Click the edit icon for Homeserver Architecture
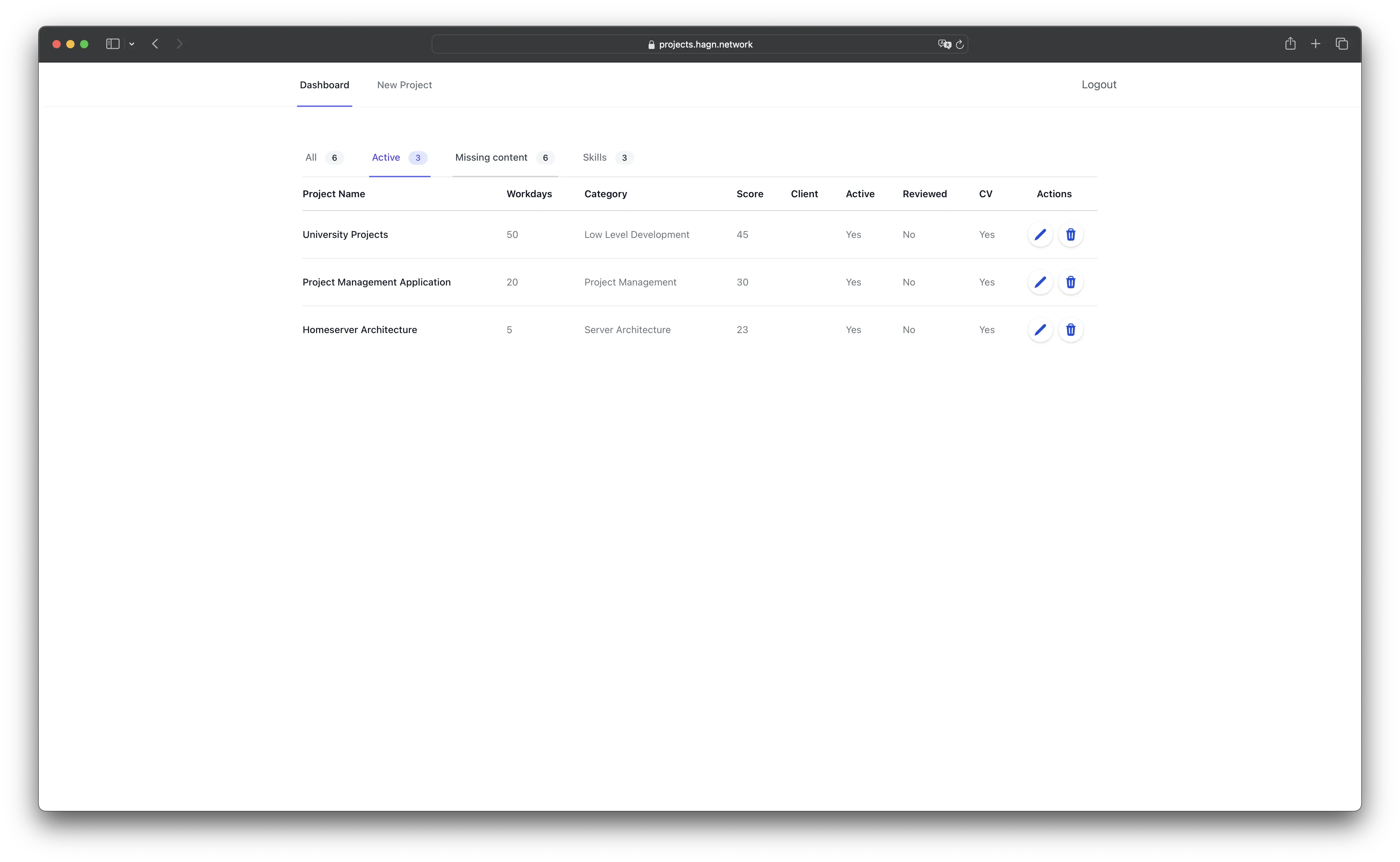1400x862 pixels. pos(1040,329)
